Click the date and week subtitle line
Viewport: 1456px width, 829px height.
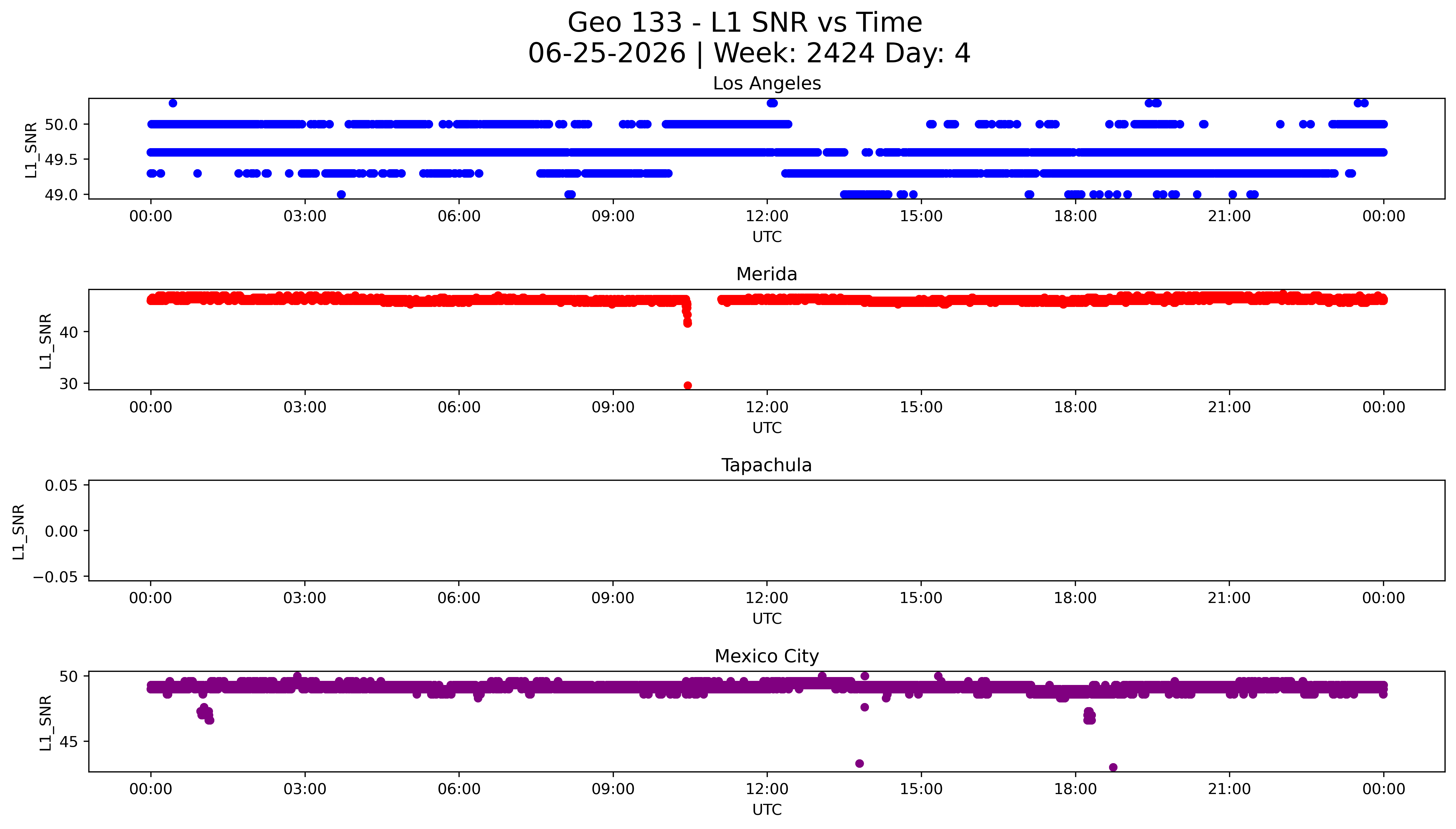[x=749, y=53]
